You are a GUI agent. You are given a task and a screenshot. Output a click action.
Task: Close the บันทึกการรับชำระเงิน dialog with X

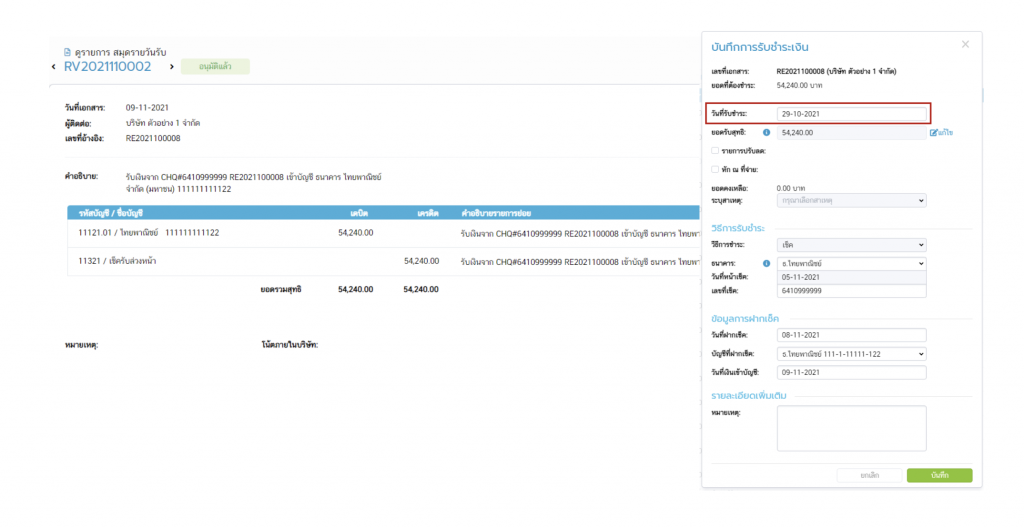click(x=964, y=44)
